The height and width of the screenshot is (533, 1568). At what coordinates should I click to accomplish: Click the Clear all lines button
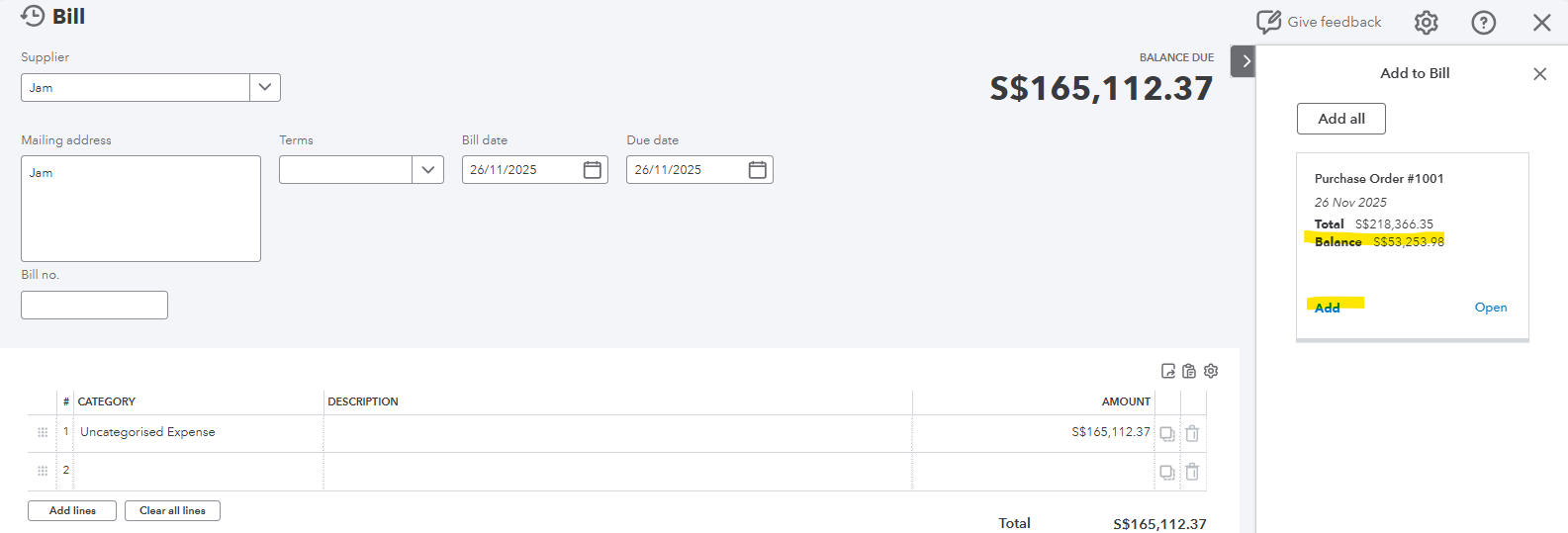pos(172,510)
